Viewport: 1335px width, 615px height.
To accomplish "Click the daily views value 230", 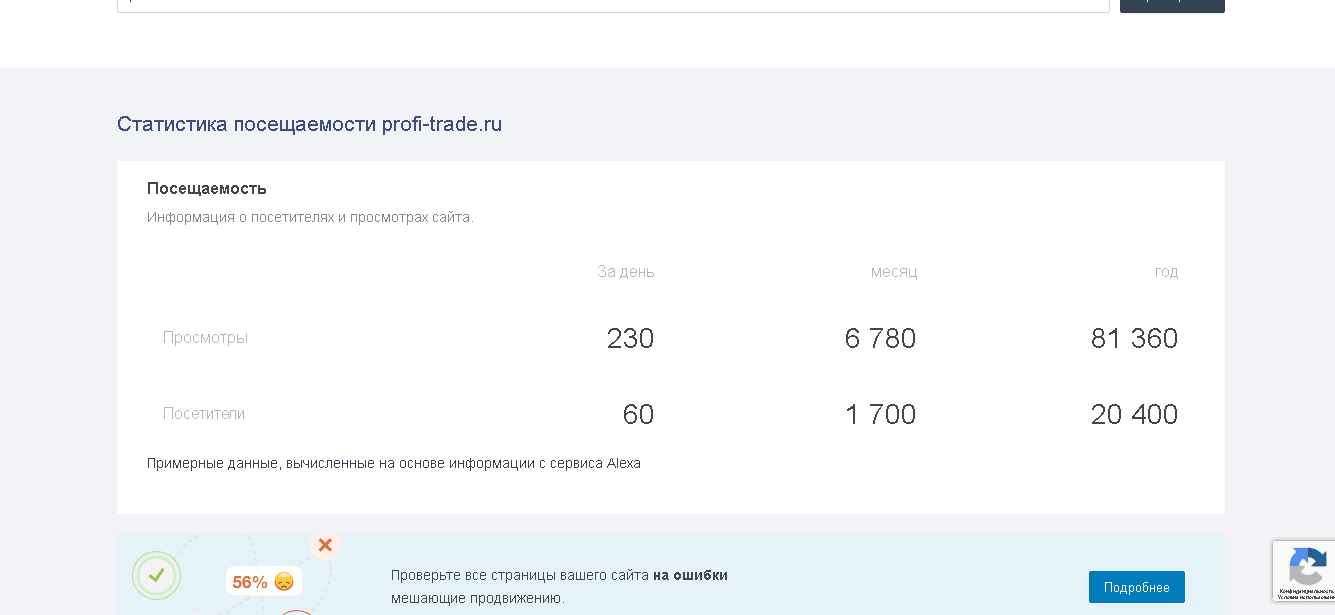I will tap(630, 339).
